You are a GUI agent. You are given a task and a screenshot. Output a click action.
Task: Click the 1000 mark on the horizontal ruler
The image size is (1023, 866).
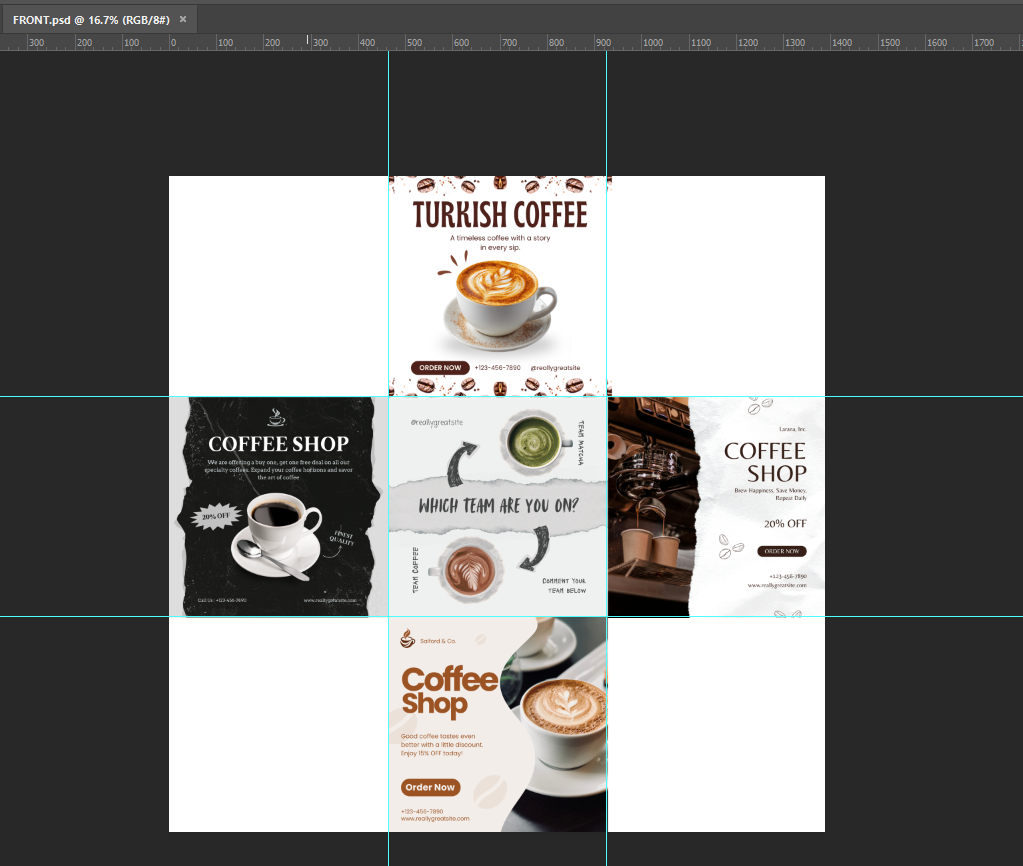(652, 42)
